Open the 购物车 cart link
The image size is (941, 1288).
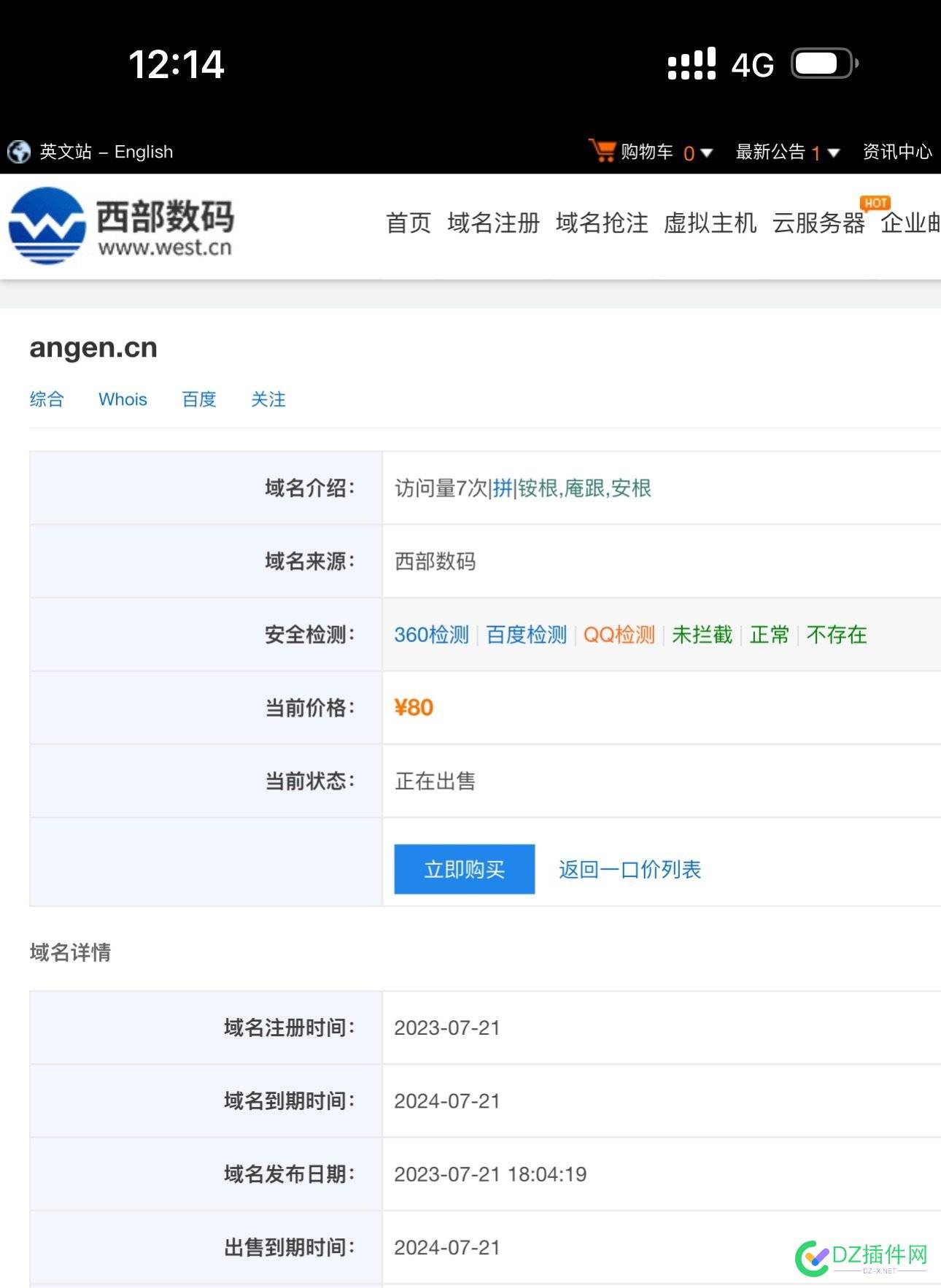(647, 152)
